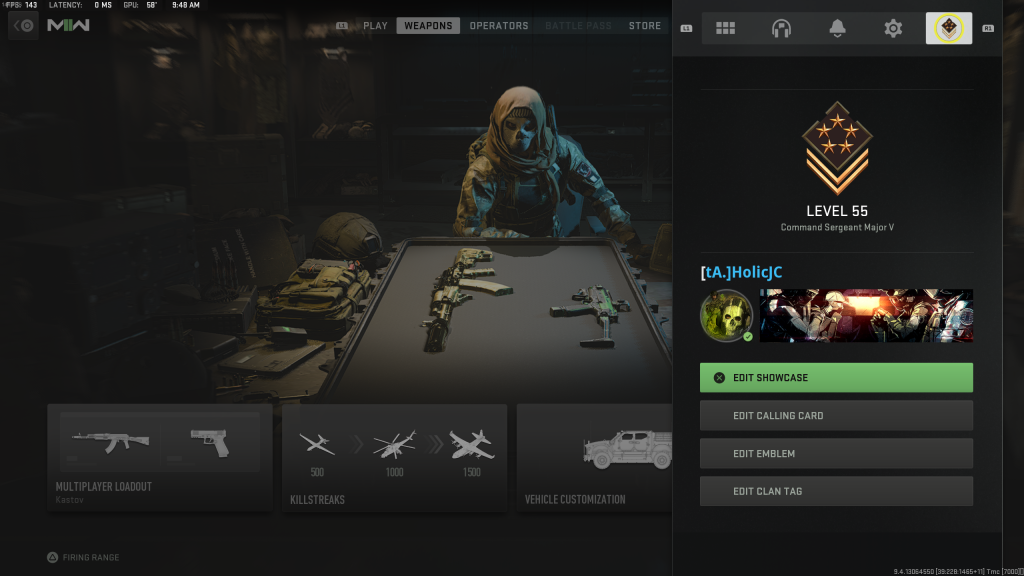The width and height of the screenshot is (1024, 576).
Task: Open the notifications bell icon
Action: [x=837, y=29]
